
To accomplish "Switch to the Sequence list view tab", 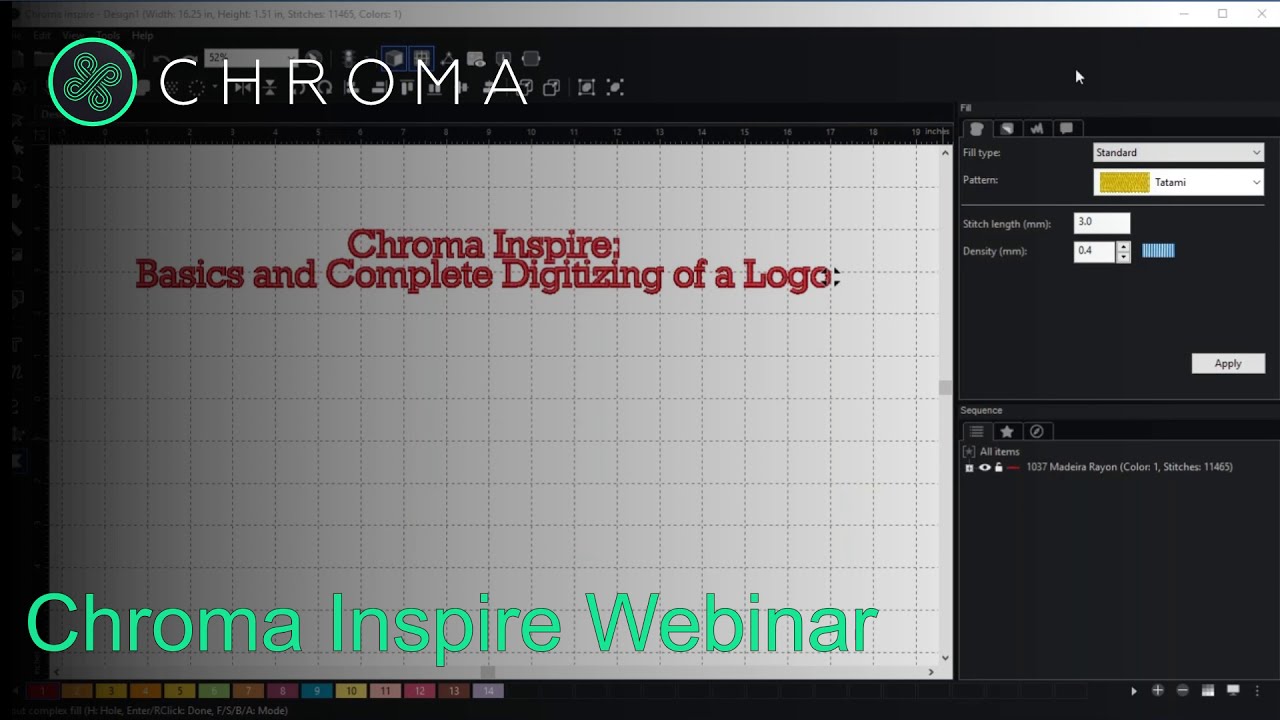I will pyautogui.click(x=977, y=431).
